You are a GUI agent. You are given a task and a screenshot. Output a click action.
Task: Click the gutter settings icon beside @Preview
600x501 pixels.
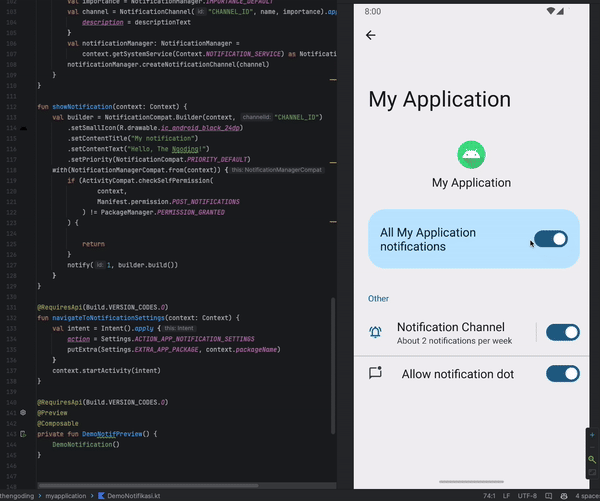(x=22, y=411)
